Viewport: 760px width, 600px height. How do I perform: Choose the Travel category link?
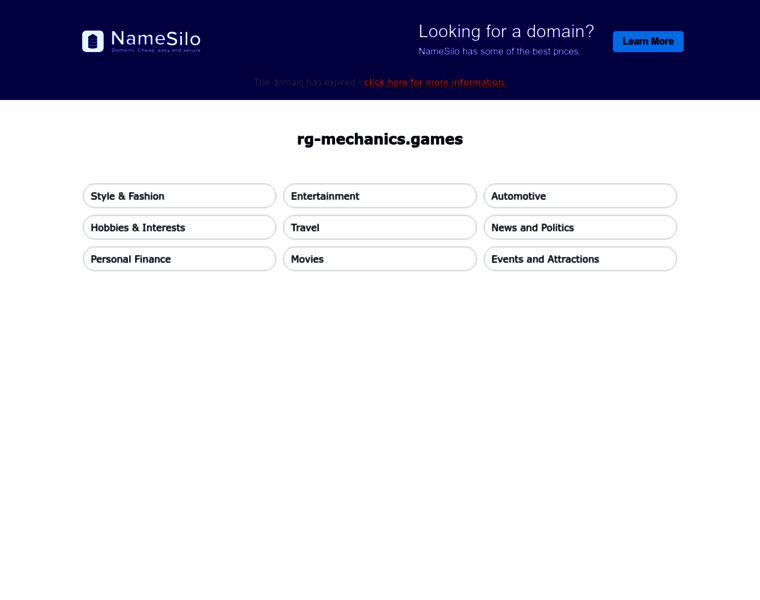tap(380, 227)
